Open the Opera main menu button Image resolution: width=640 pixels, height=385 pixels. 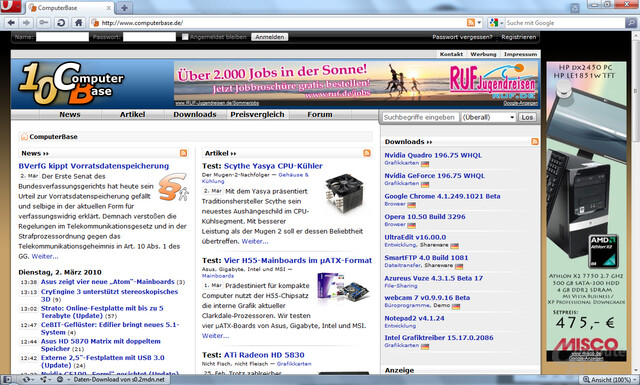(x=11, y=6)
